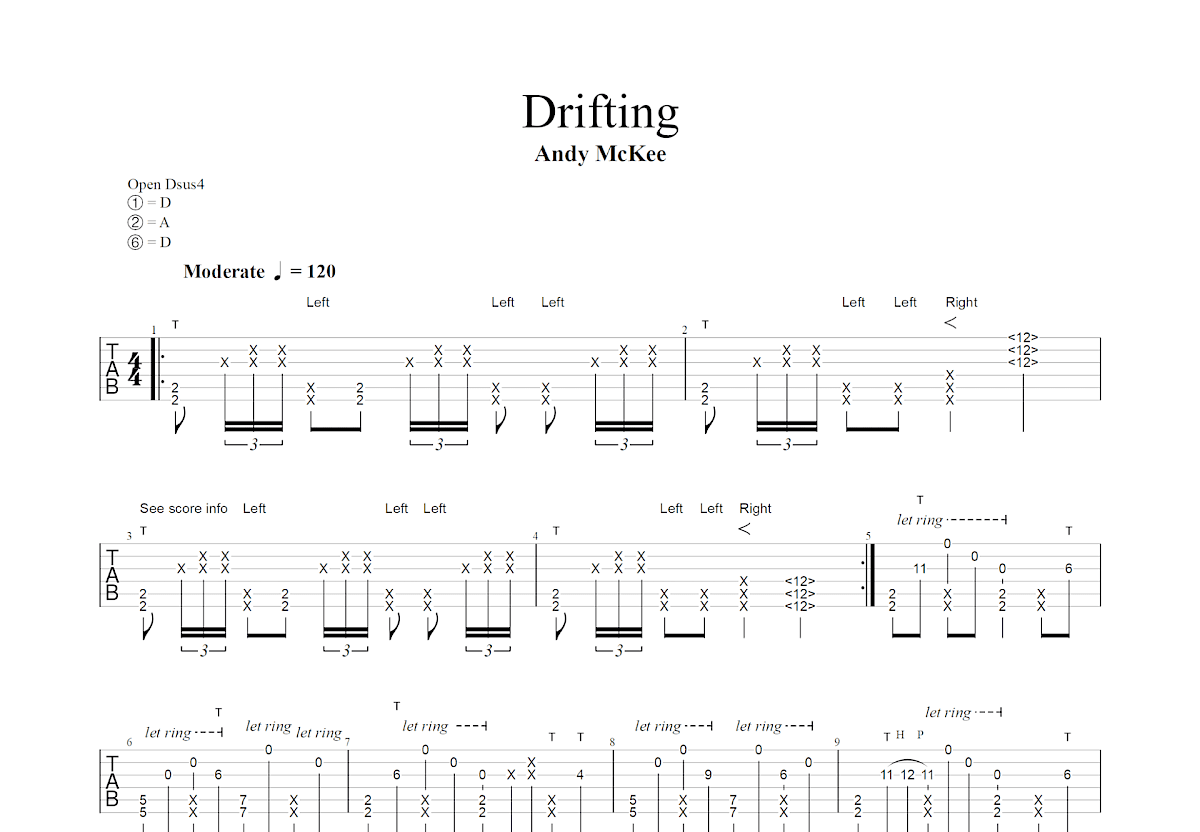Click the "Right" label in measure 2

coord(962,302)
